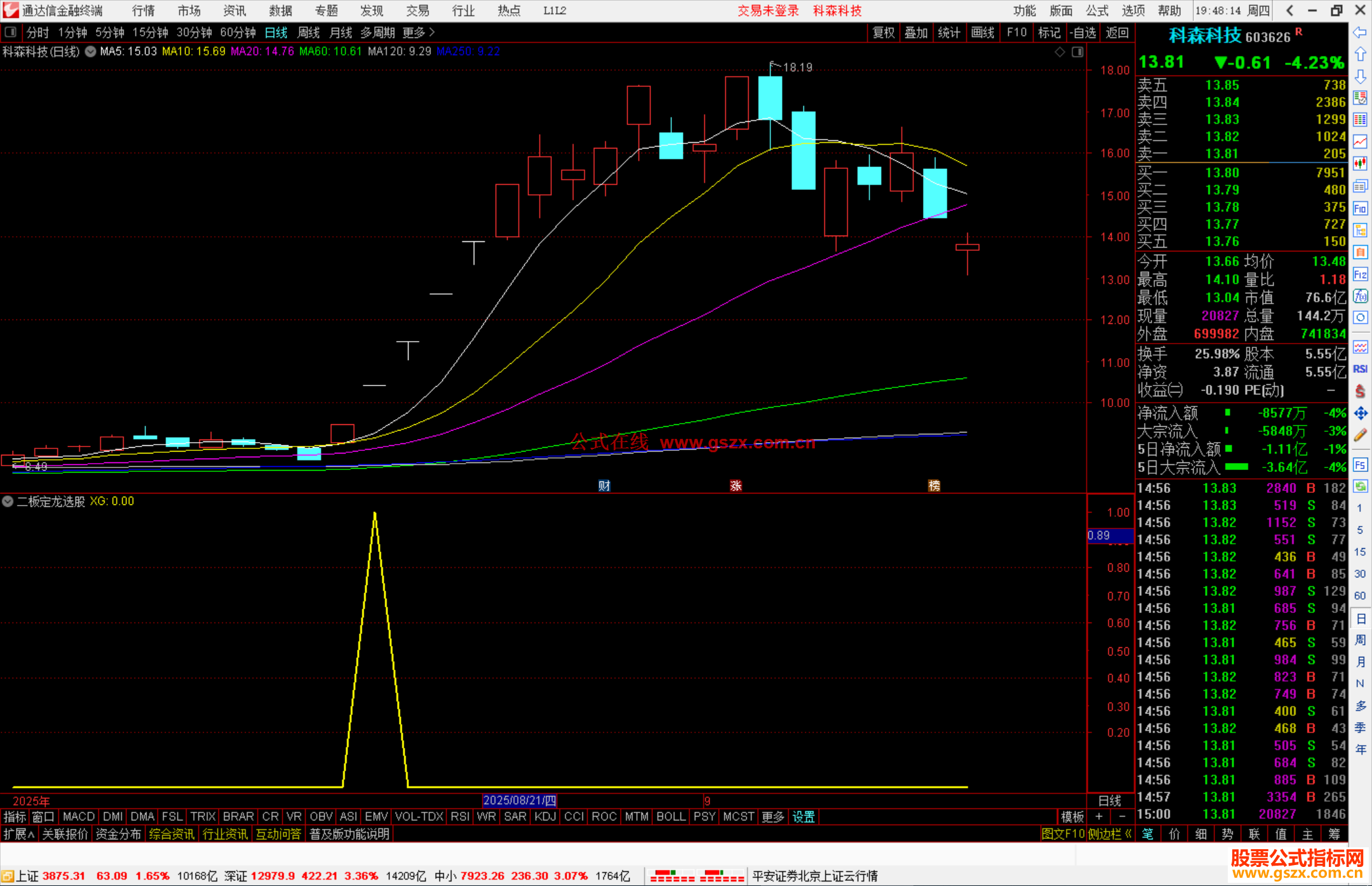Click the 财 marker on the chart timeline
Viewport: 1372px width, 886px height.
click(x=604, y=486)
